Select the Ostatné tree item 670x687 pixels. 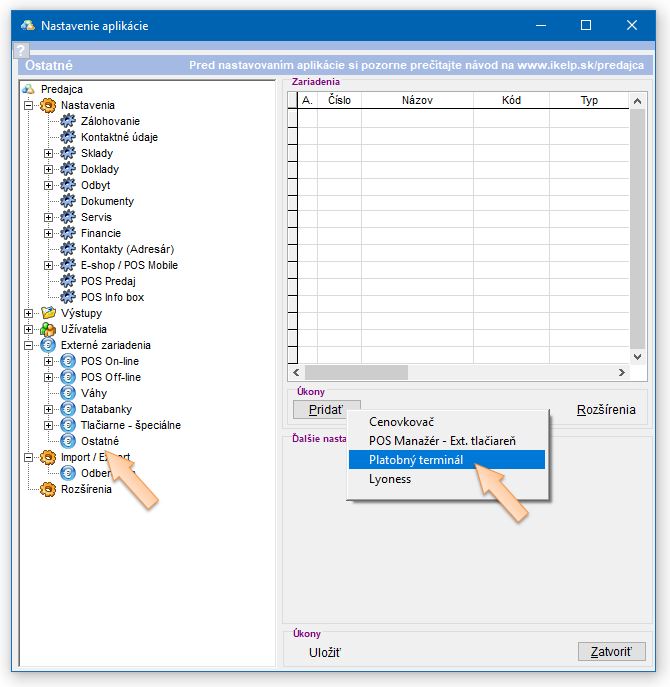tap(99, 441)
